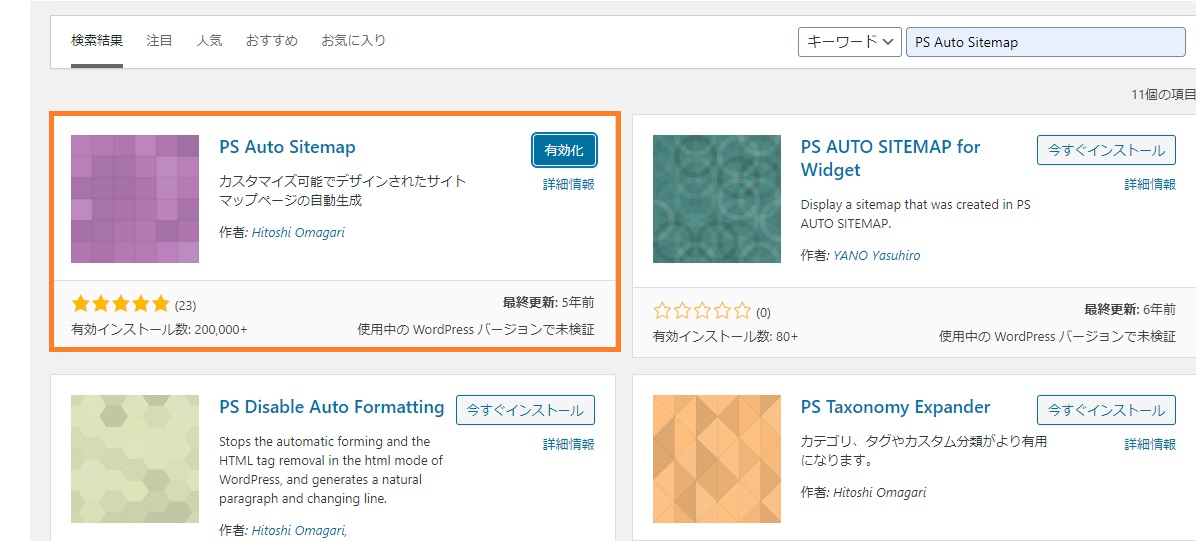Click the orange triangle plugin thumbnail
The image size is (1198, 541).
tap(717, 458)
